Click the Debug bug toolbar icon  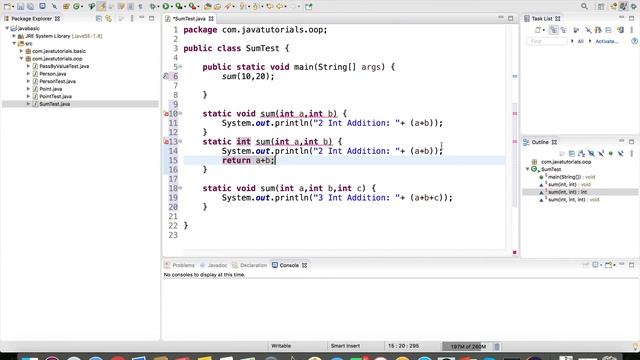point(153,6)
